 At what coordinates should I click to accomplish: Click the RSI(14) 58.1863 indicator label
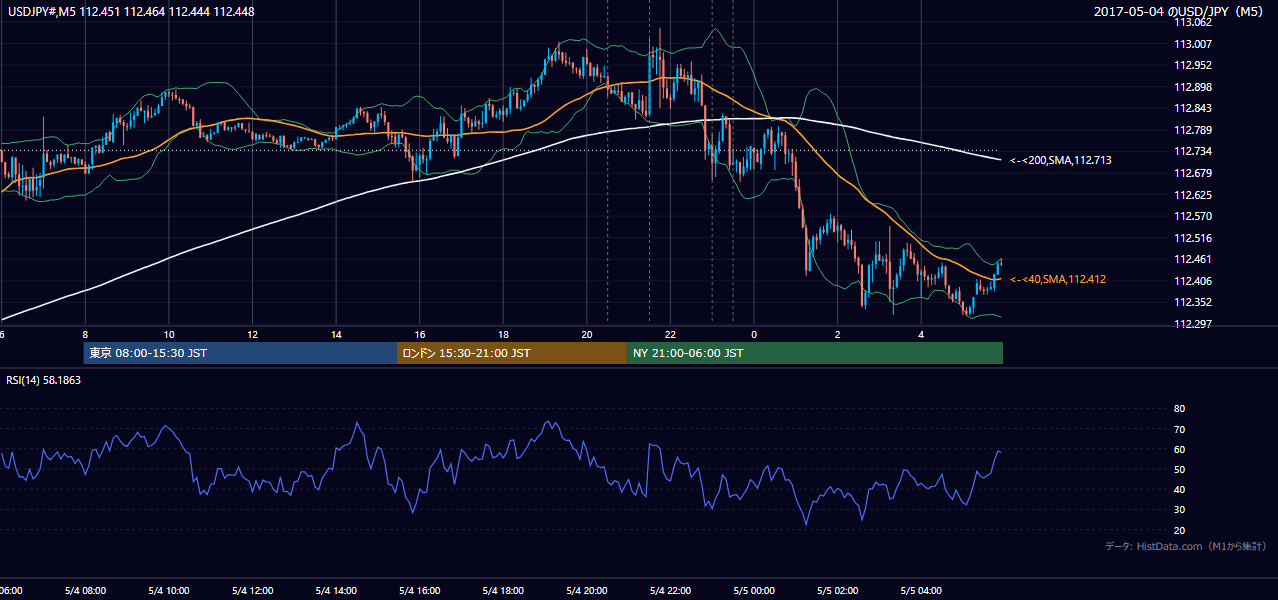point(43,380)
